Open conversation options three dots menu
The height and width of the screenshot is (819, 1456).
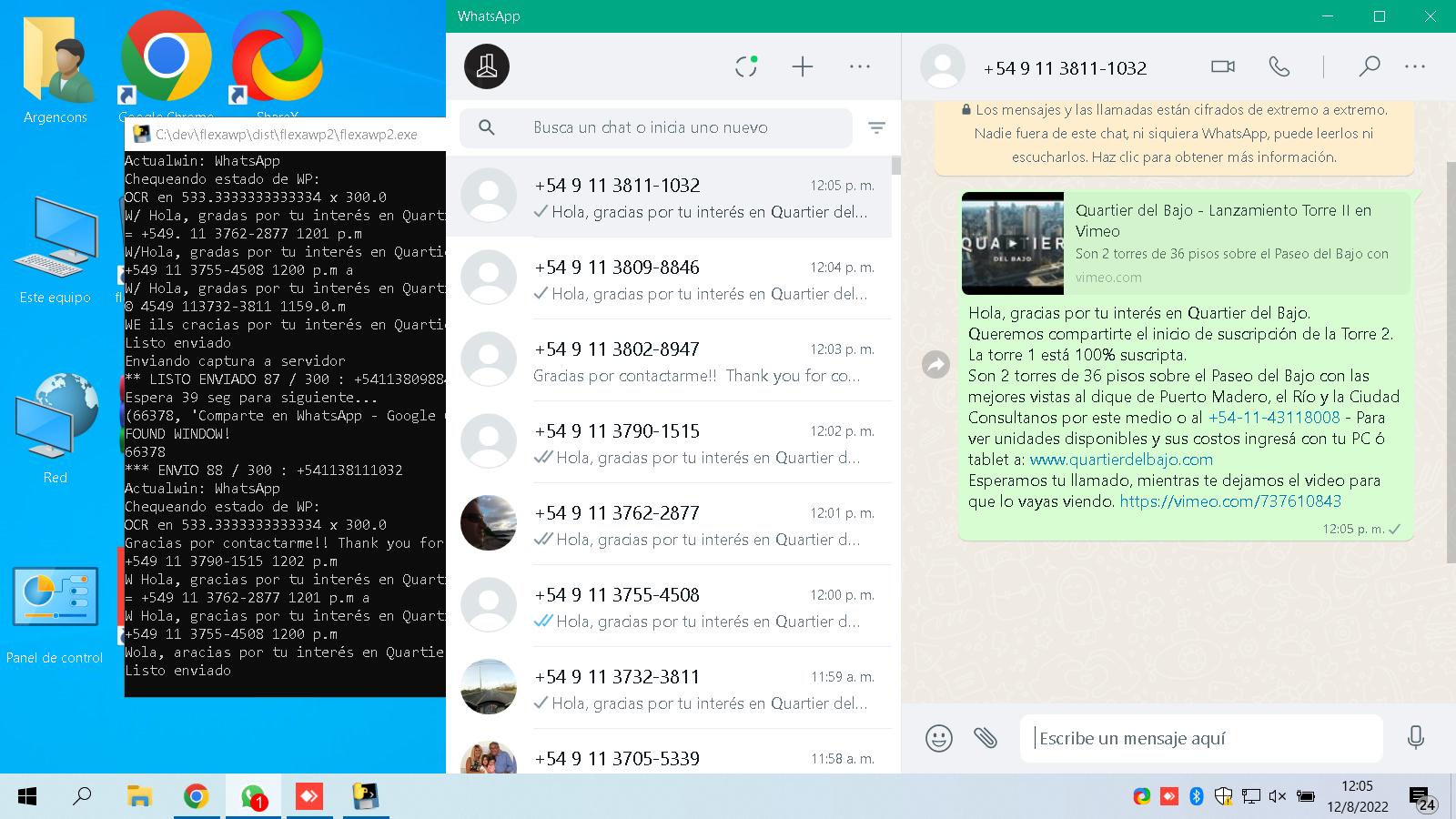1415,66
